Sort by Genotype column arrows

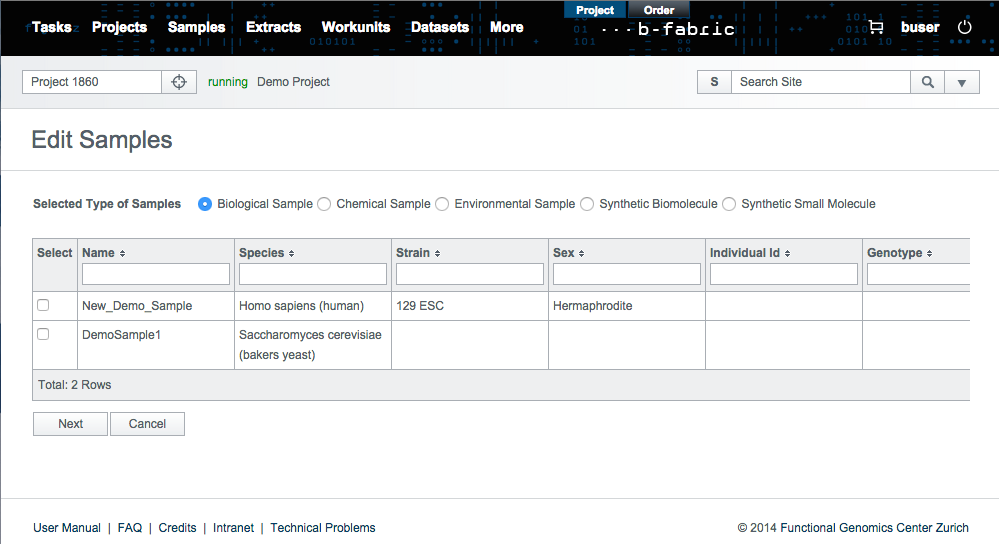tap(930, 254)
